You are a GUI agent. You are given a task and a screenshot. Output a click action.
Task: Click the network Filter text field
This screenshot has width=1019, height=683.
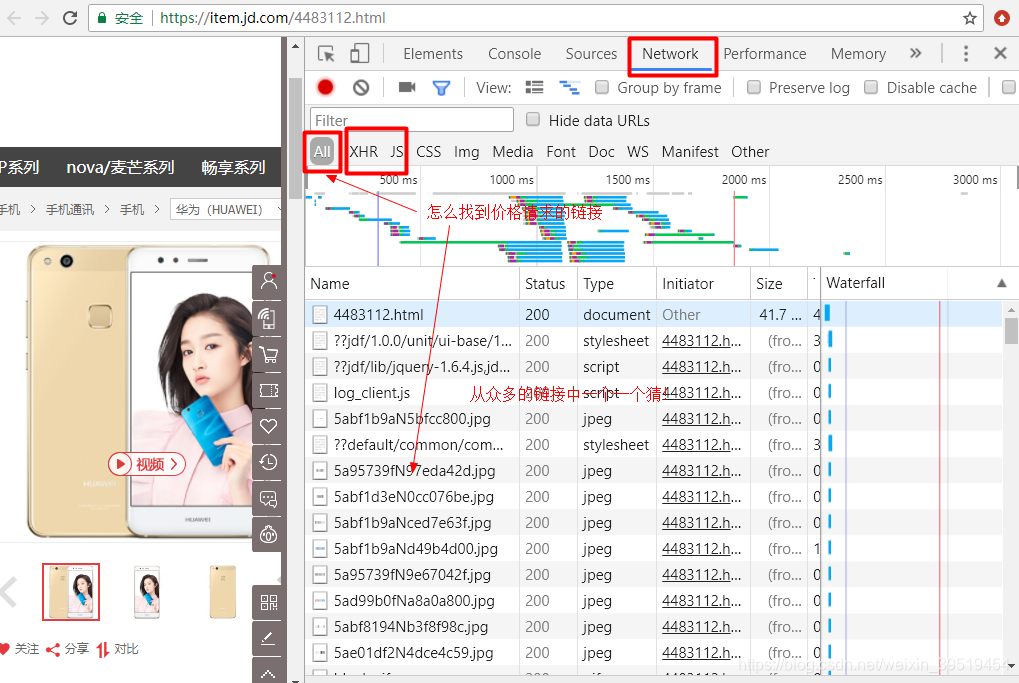pos(412,120)
